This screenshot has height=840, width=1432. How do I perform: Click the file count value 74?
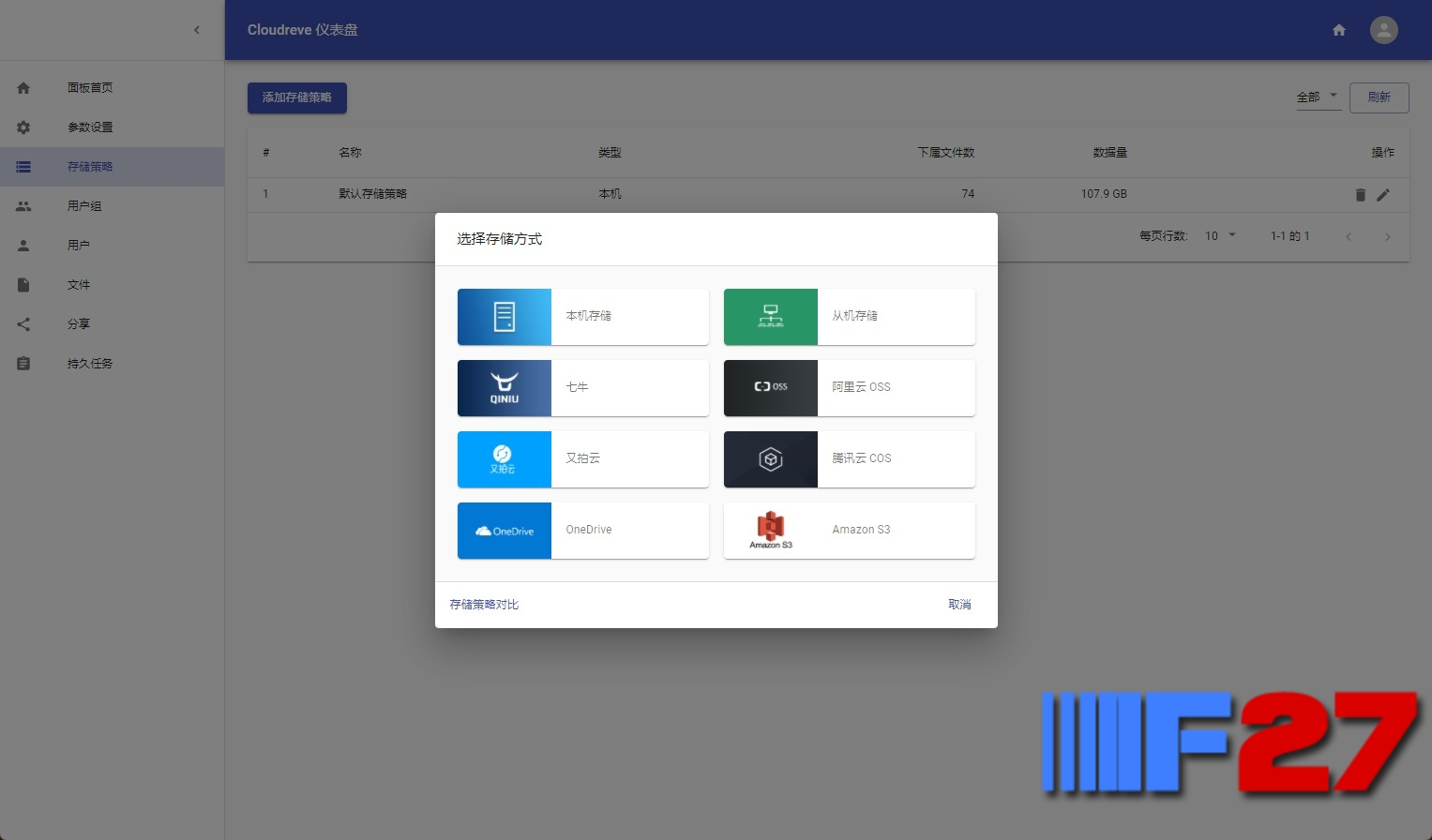pyautogui.click(x=968, y=194)
